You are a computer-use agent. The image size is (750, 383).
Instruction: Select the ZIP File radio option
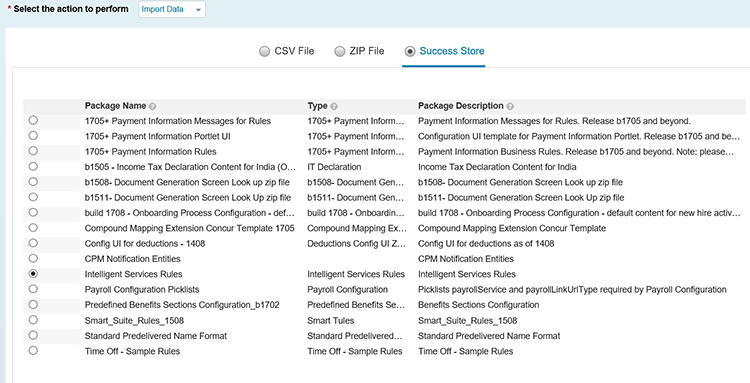point(340,51)
